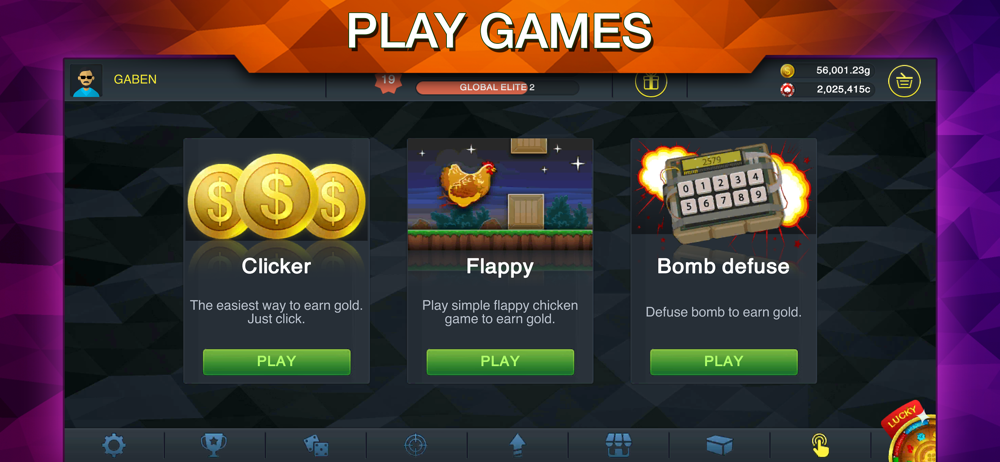Spin the Lucky wheel icon
The height and width of the screenshot is (462, 1000).
[911, 434]
